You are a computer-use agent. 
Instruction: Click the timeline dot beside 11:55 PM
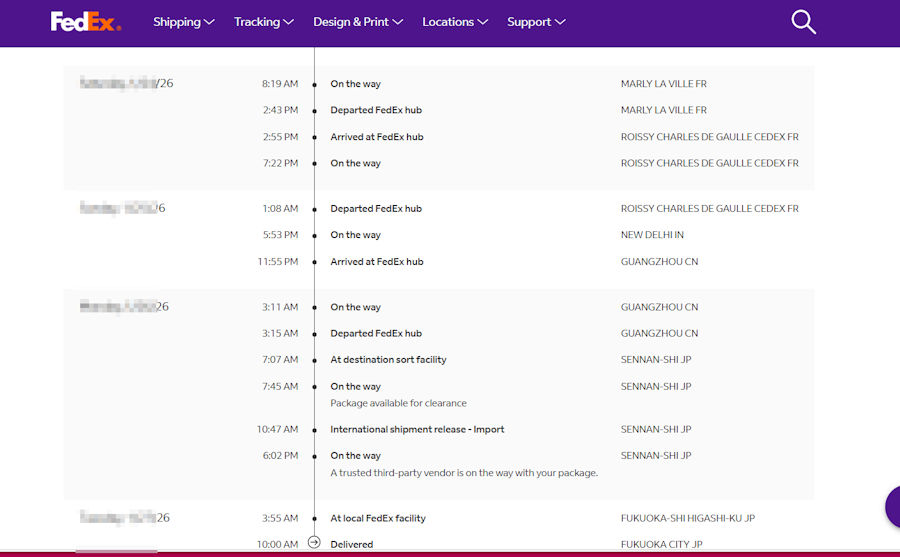[x=314, y=262]
